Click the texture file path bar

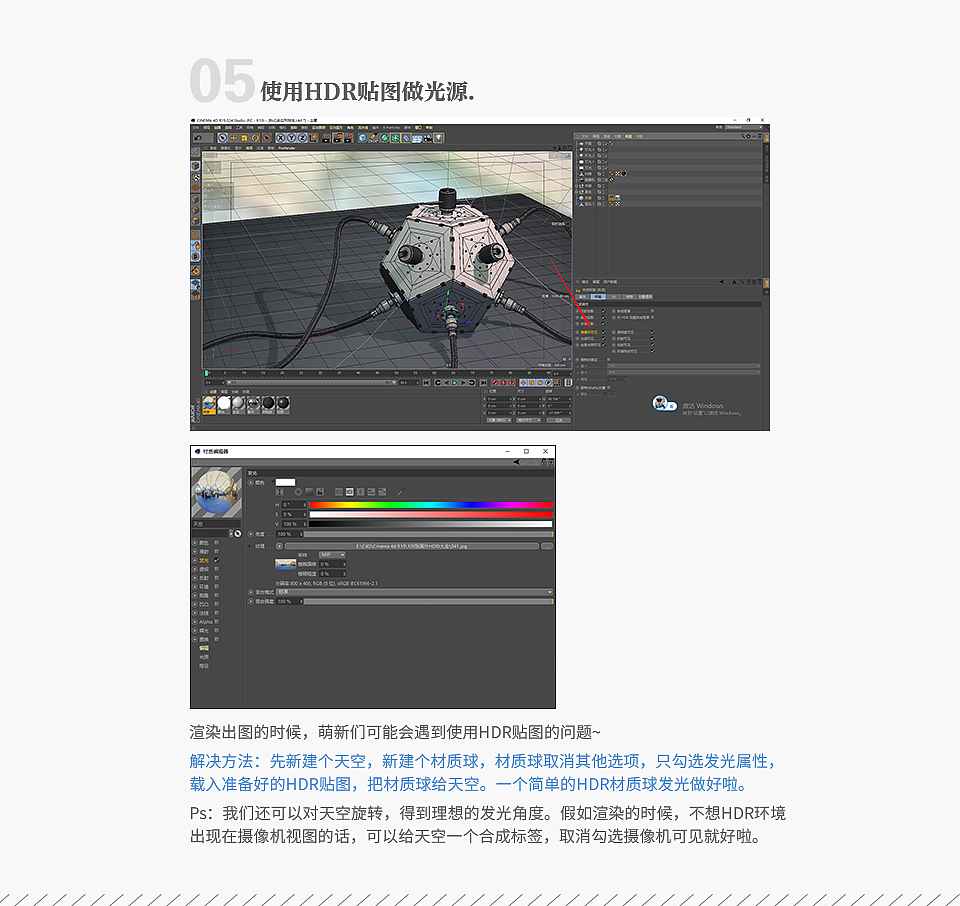tap(411, 546)
